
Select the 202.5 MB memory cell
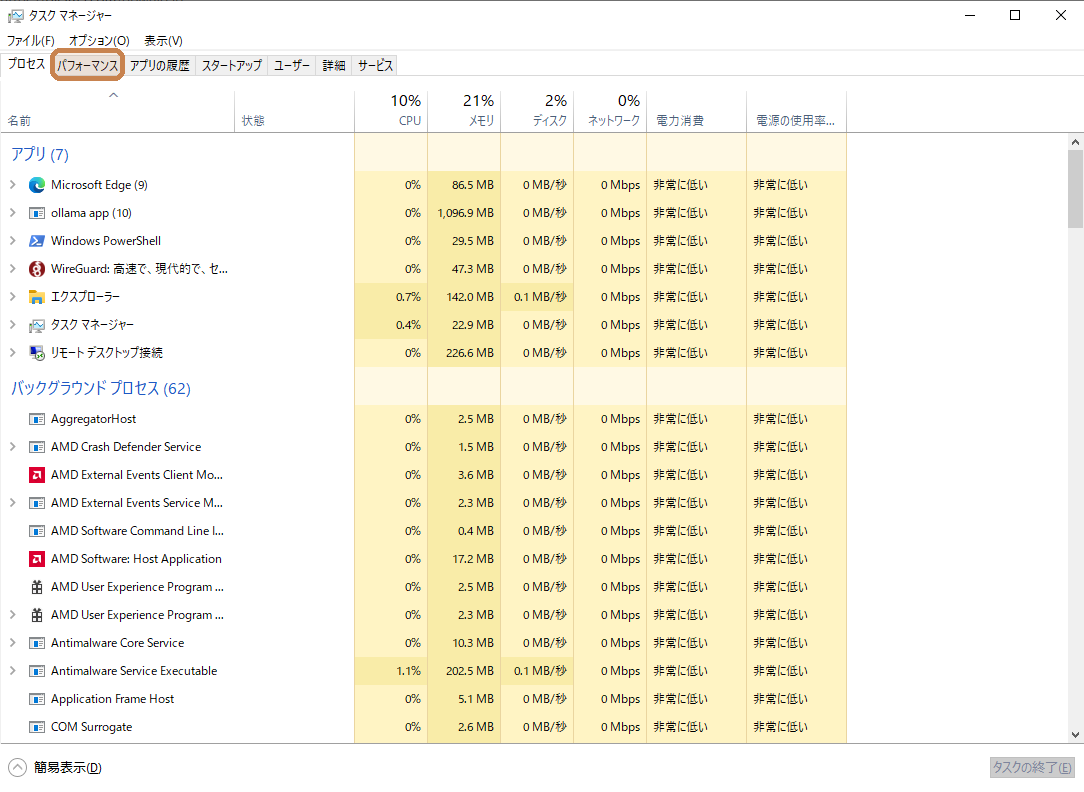[x=465, y=671]
